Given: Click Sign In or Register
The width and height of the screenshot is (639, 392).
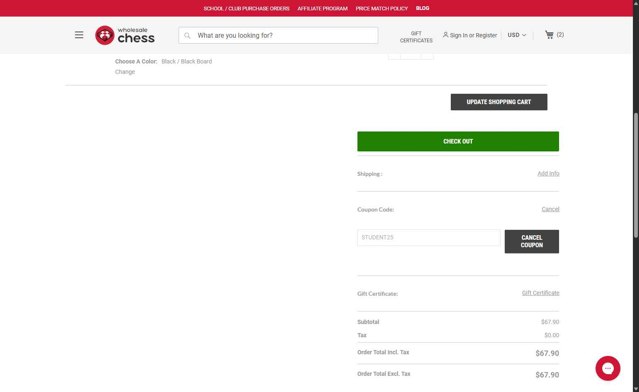Looking at the screenshot, I should point(473,35).
